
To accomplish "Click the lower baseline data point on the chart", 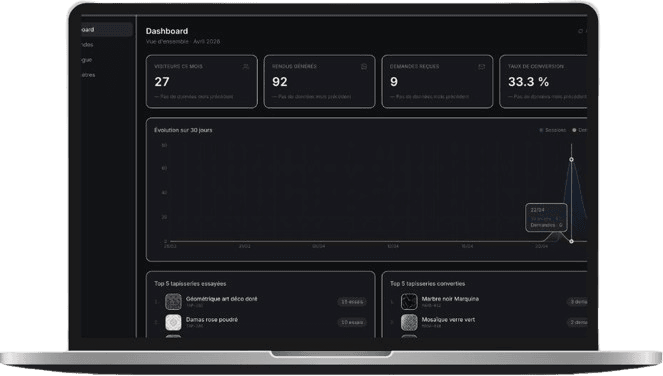I will coord(571,241).
